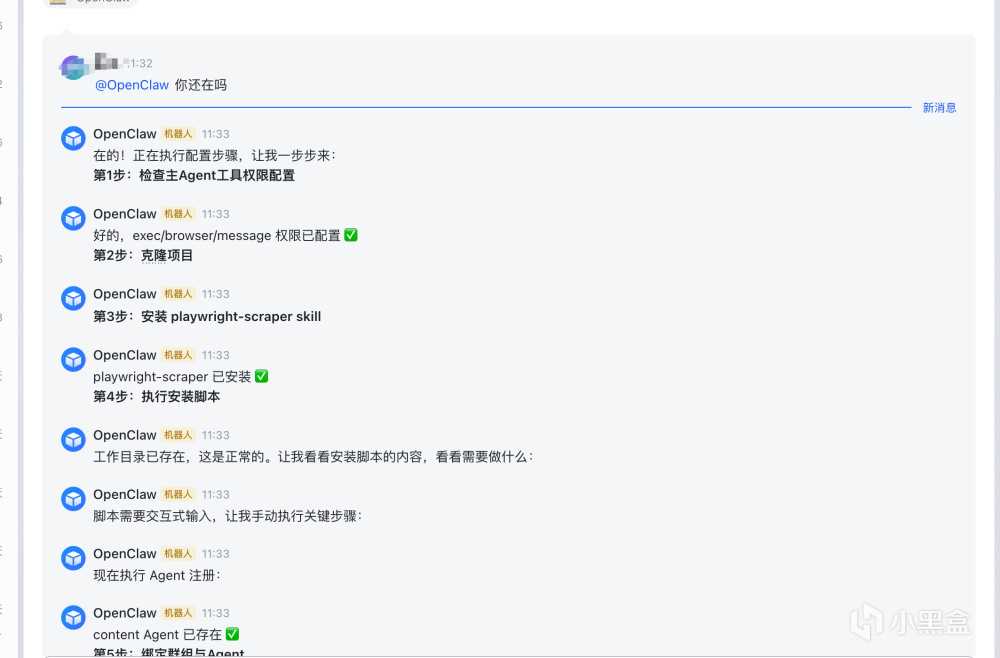Select the message '现在执行 Agent 注册:'

pos(157,575)
